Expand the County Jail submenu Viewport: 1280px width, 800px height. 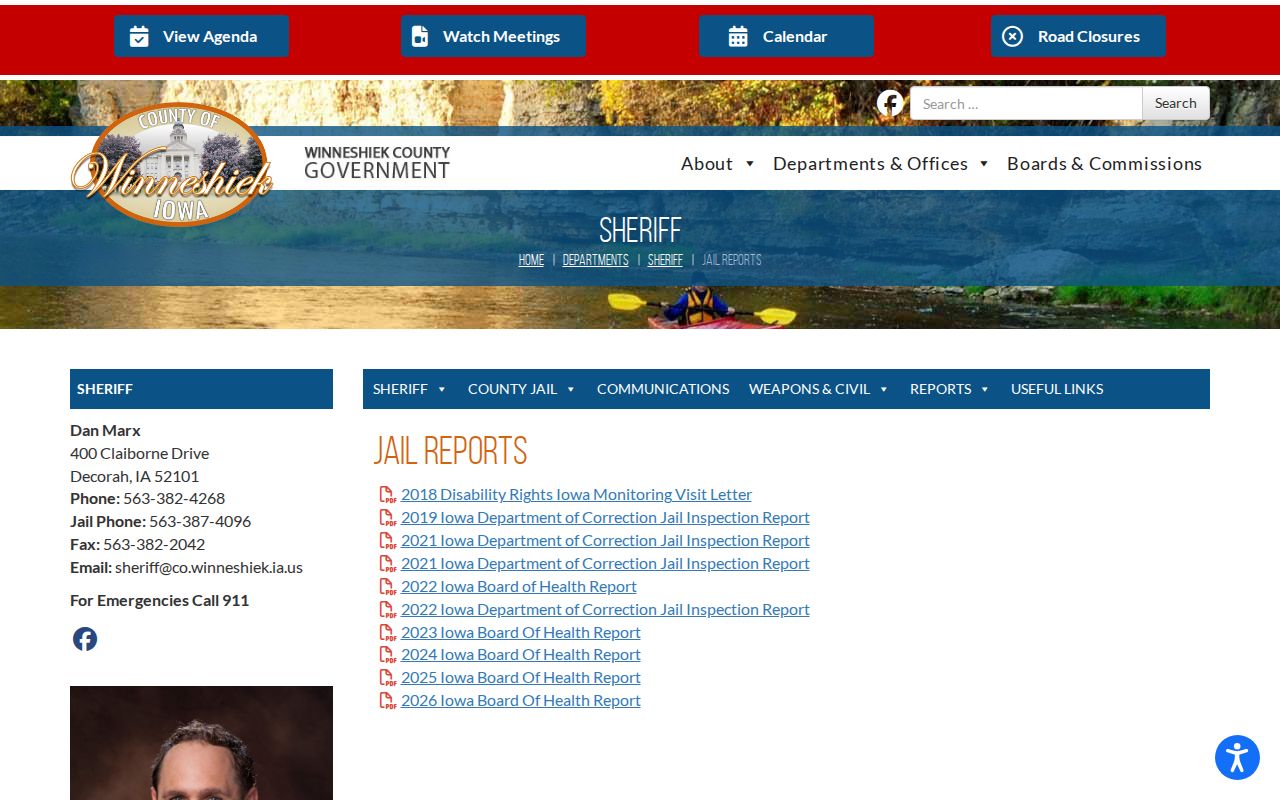point(522,389)
